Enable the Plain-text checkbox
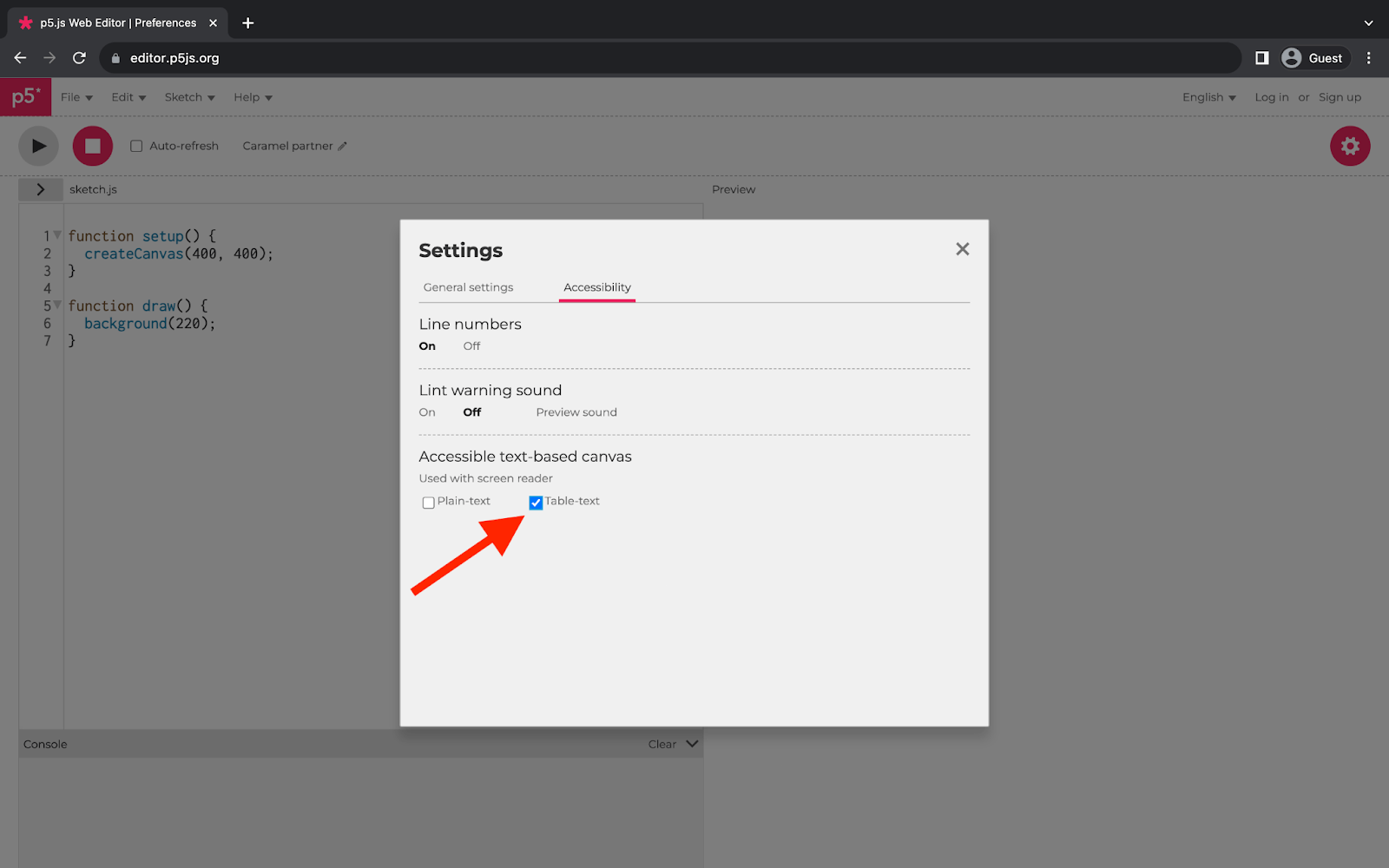Viewport: 1389px width, 868px height. point(428,502)
